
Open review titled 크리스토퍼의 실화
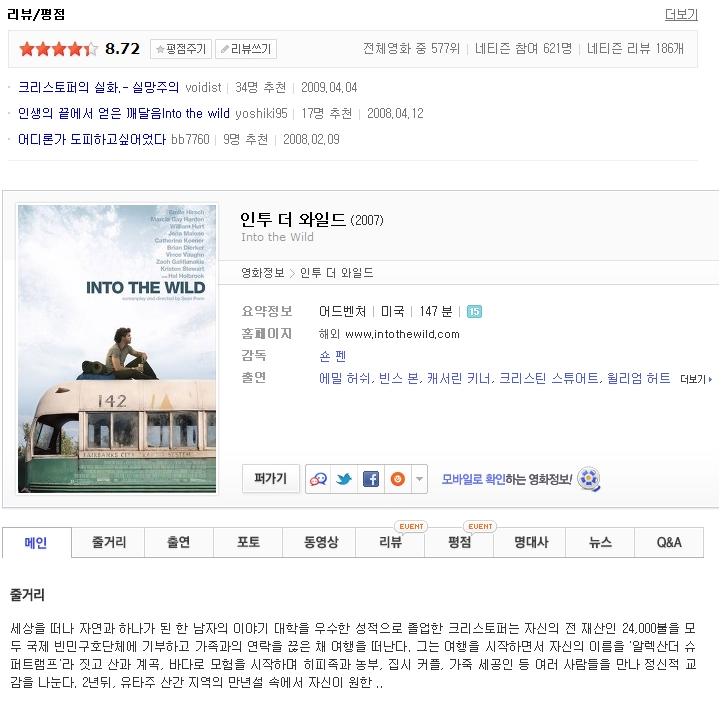(99, 87)
